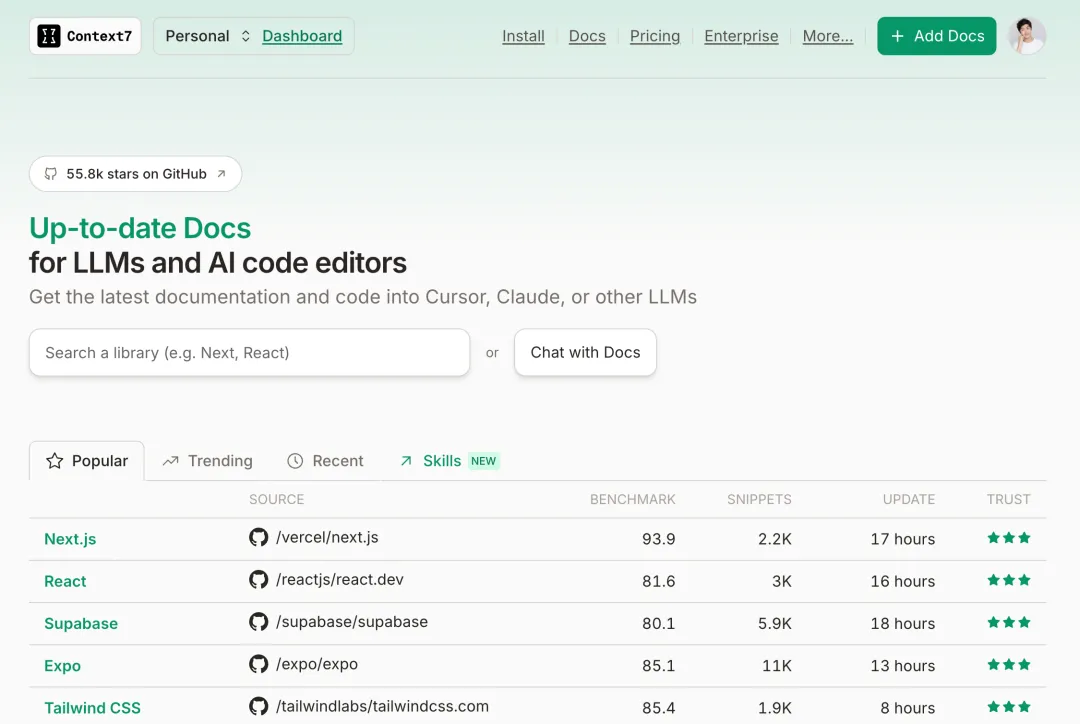The height and width of the screenshot is (724, 1080).
Task: Switch to the Recent tab
Action: click(325, 461)
